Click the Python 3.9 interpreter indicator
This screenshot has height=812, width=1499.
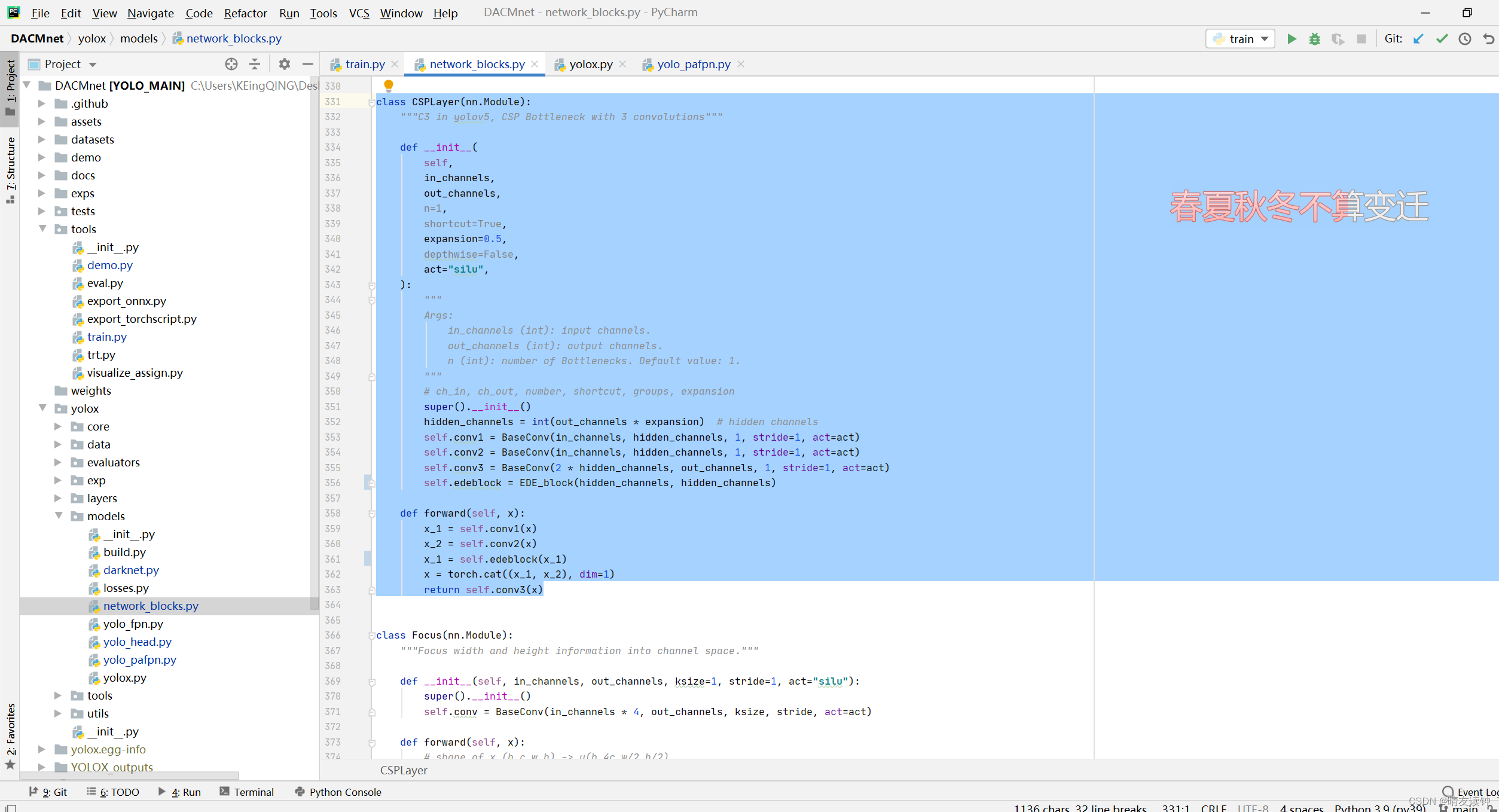(x=1380, y=808)
